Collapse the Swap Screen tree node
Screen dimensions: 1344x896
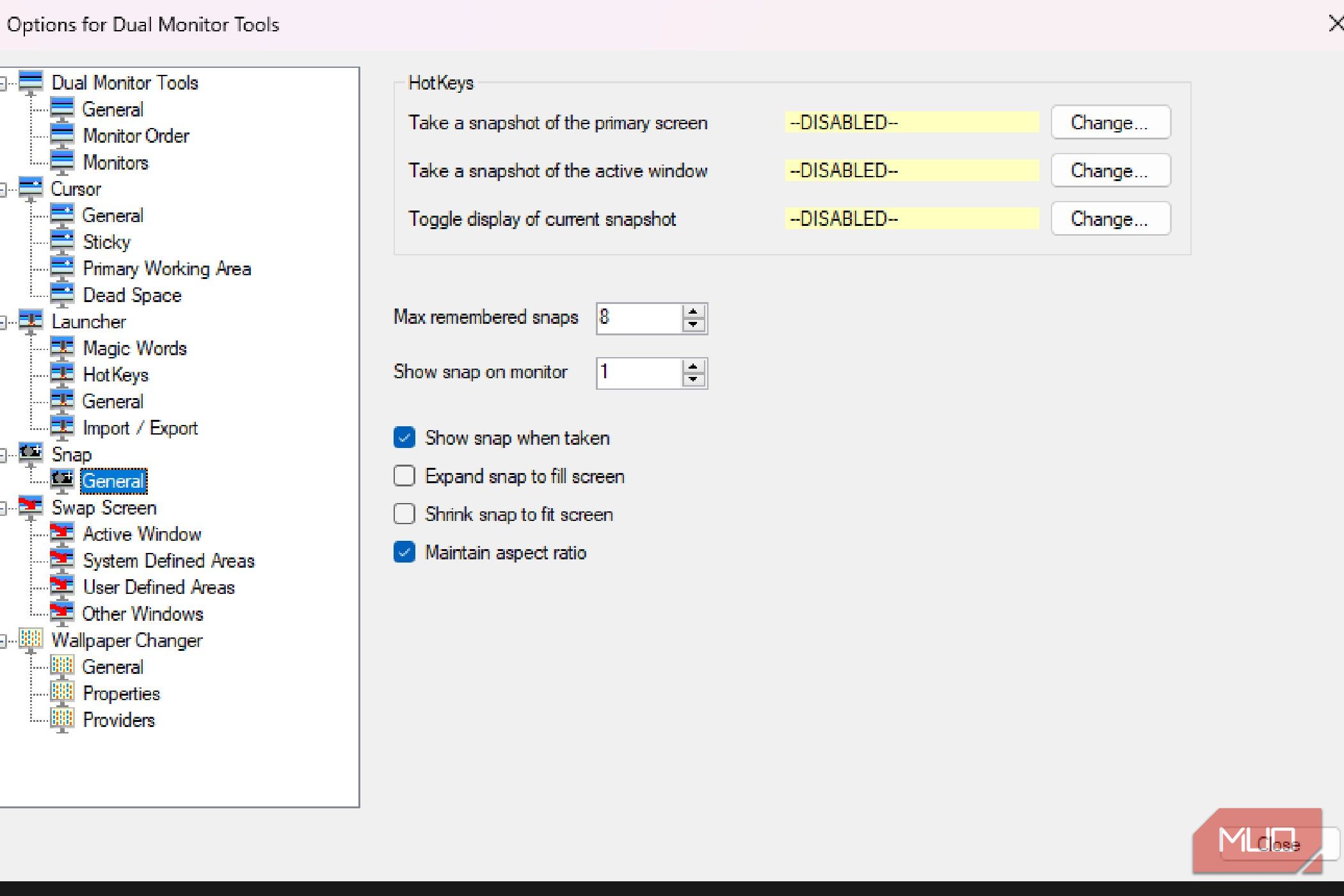3,508
